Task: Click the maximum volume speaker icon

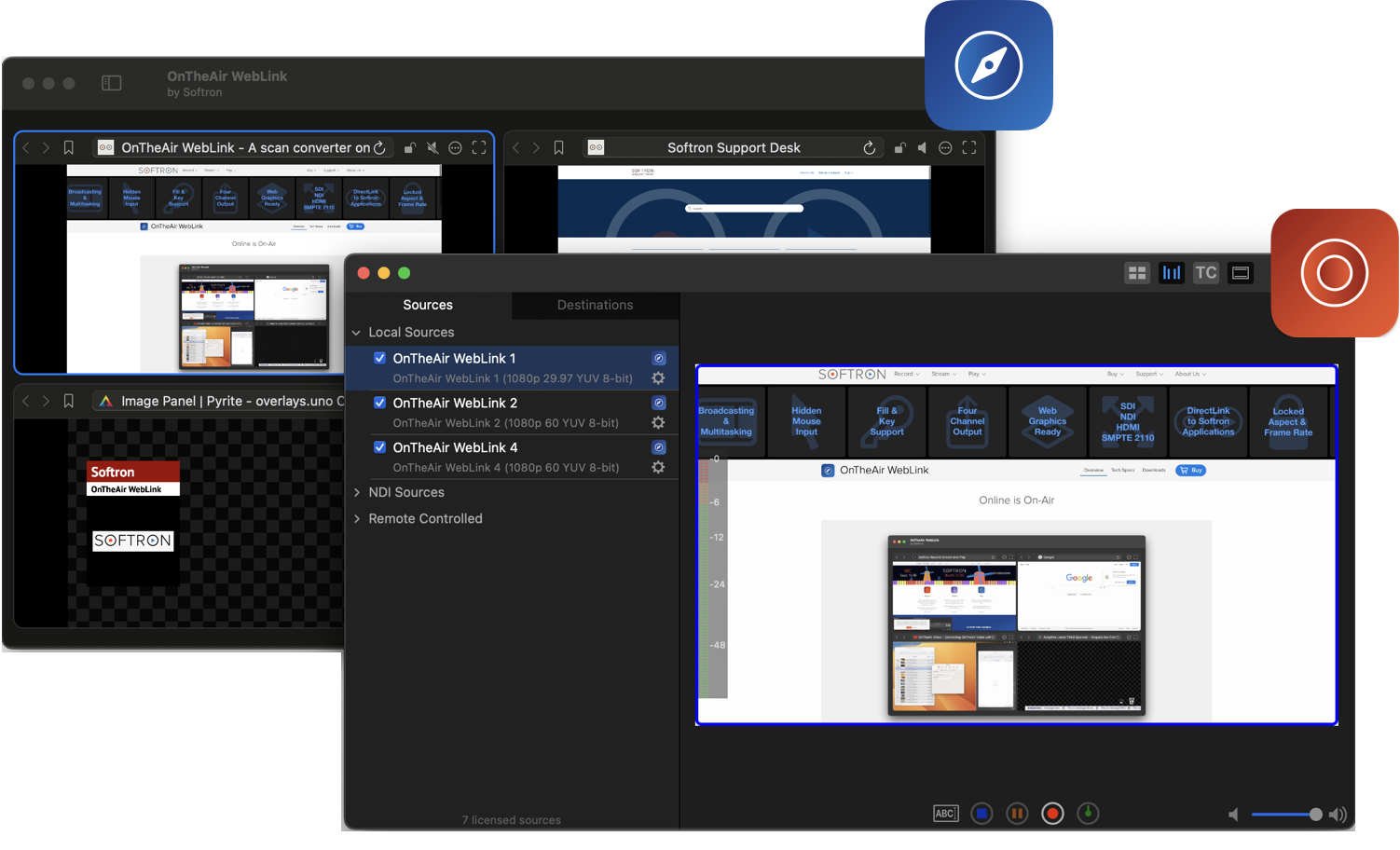Action: pyautogui.click(x=1338, y=815)
